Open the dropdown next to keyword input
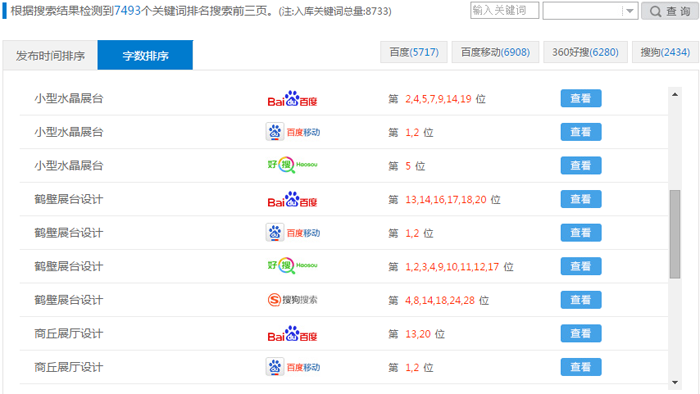 (590, 11)
